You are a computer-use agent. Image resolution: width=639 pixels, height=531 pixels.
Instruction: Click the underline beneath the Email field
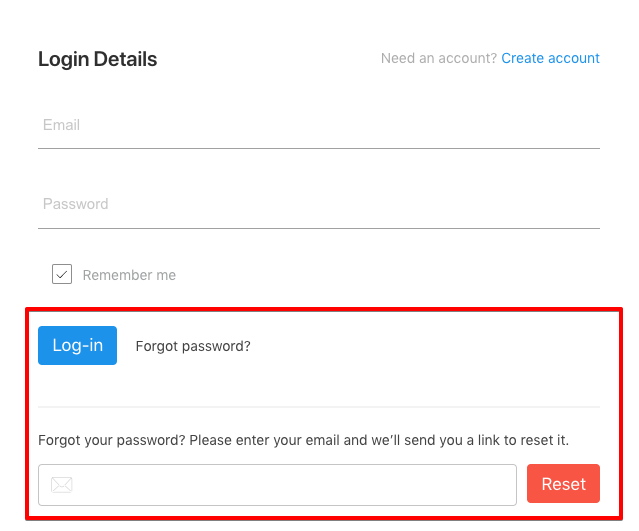[x=318, y=148]
